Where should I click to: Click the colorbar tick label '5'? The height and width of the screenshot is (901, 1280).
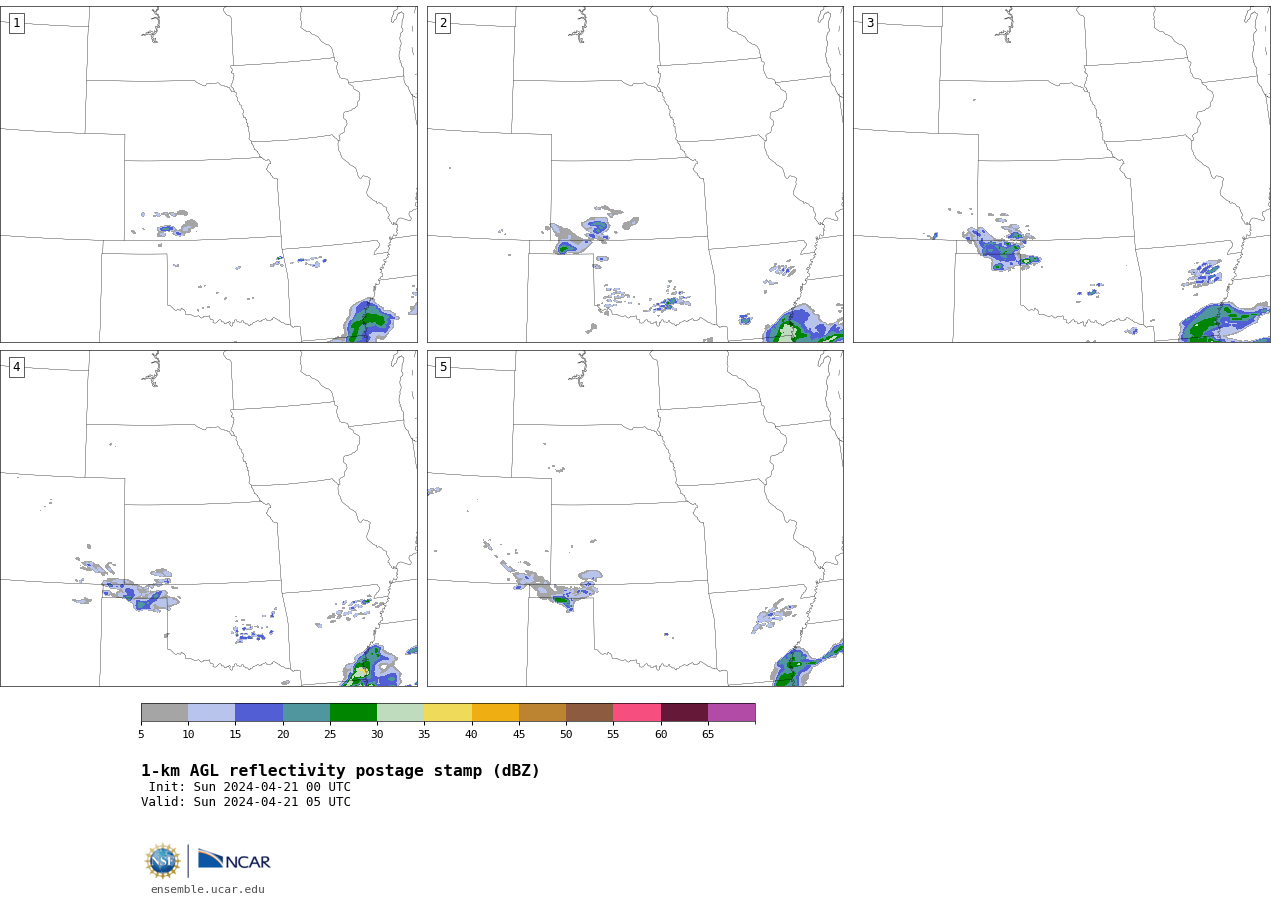141,735
